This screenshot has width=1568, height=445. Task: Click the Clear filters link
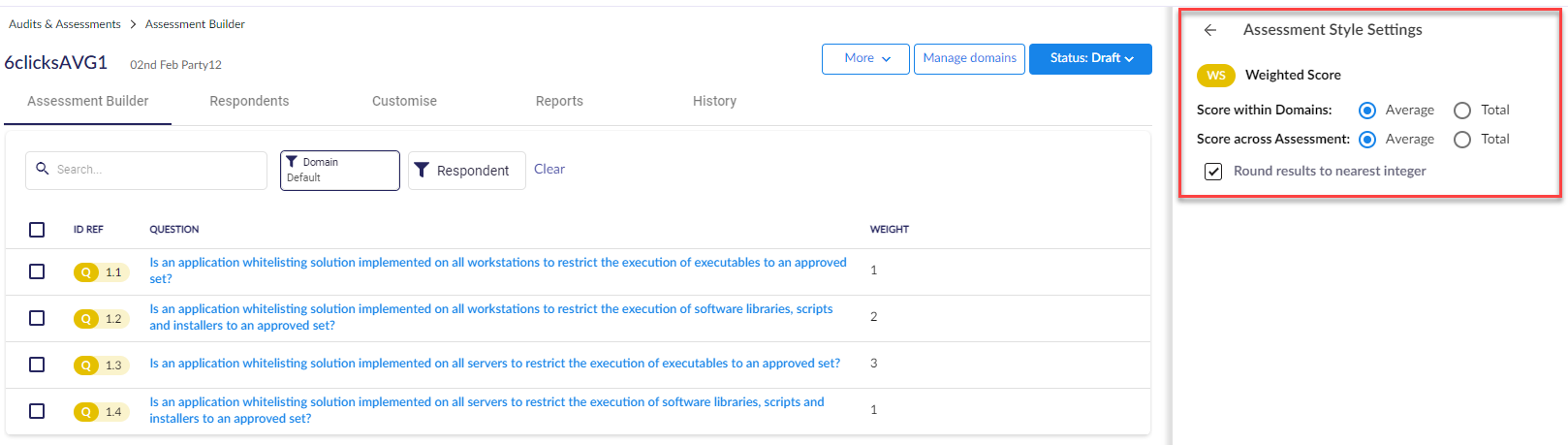click(x=549, y=169)
